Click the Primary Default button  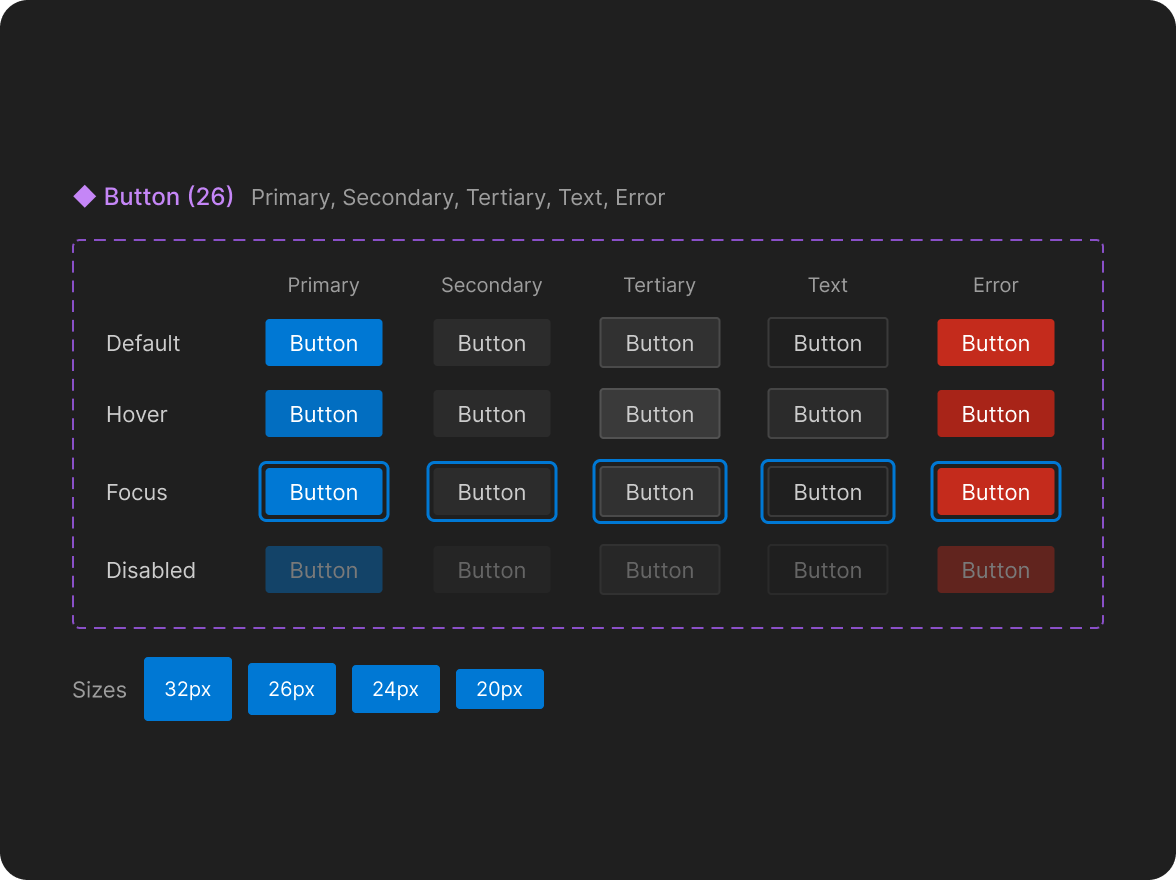[324, 343]
